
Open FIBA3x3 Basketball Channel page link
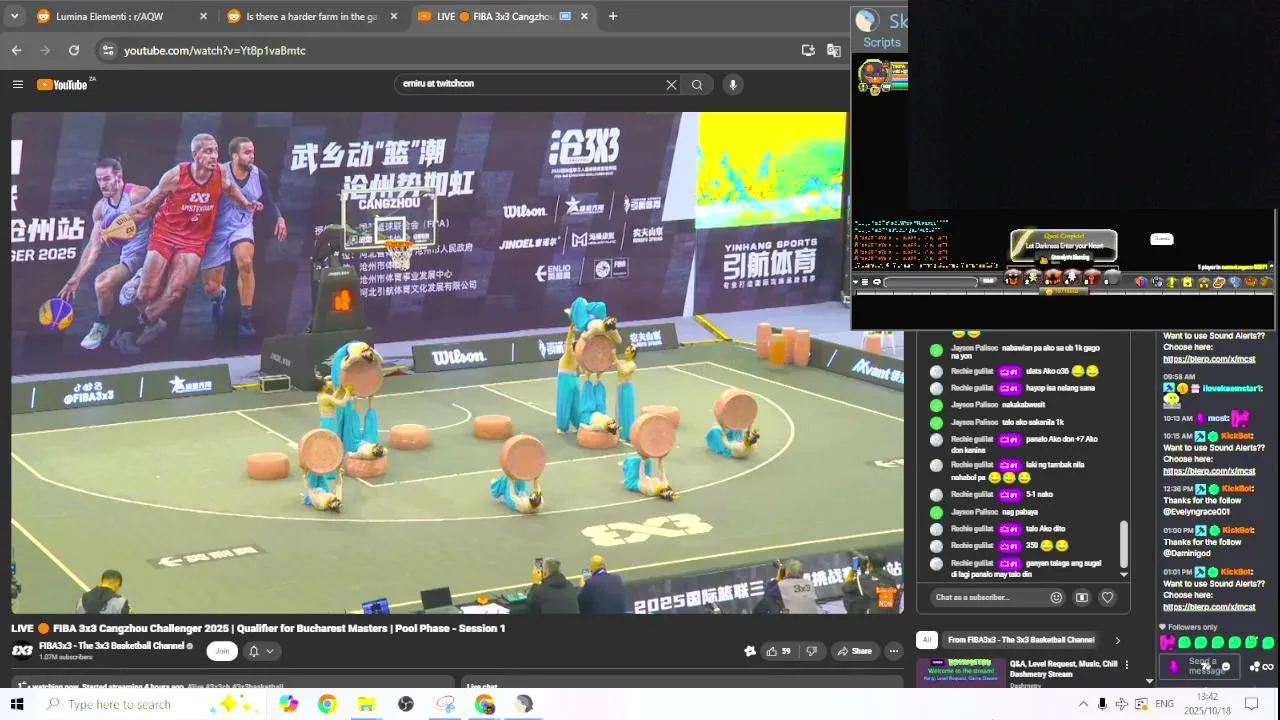pos(111,646)
